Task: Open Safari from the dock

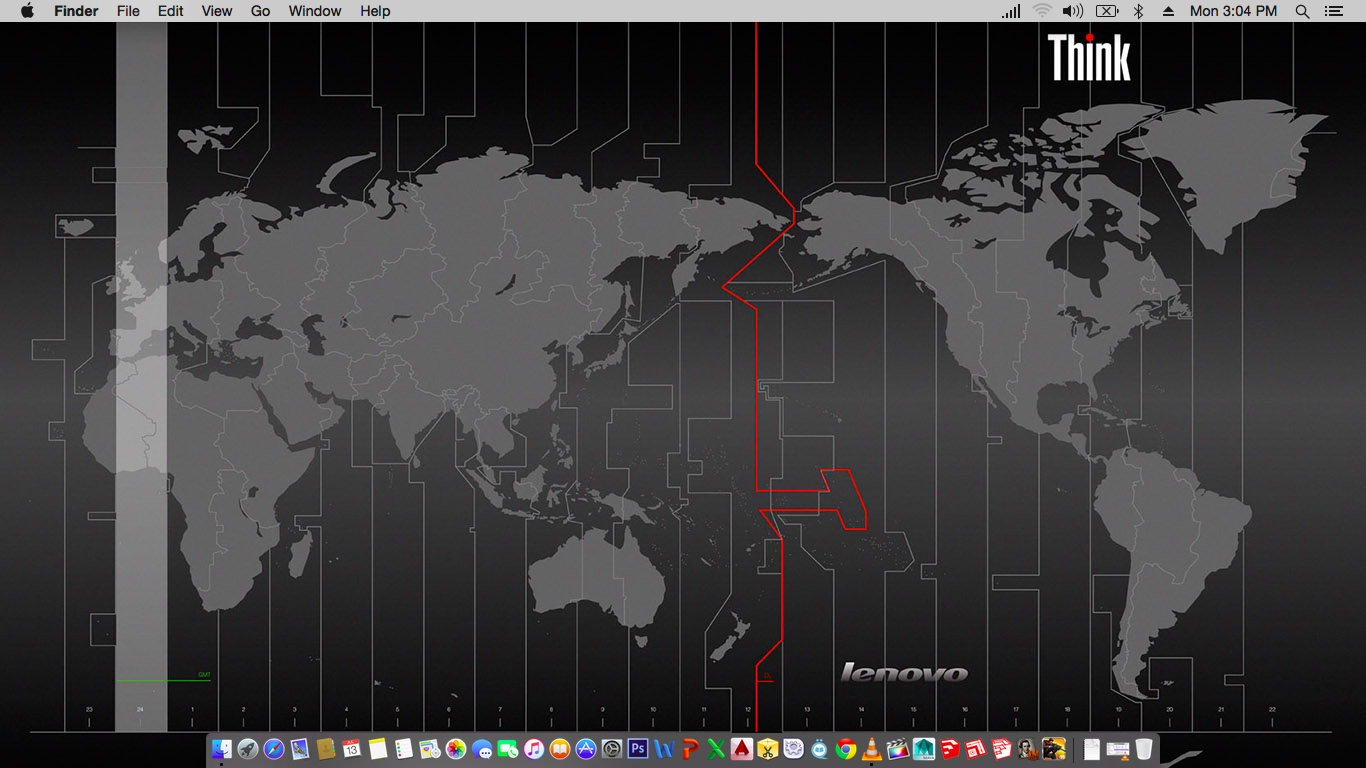Action: pyautogui.click(x=274, y=749)
